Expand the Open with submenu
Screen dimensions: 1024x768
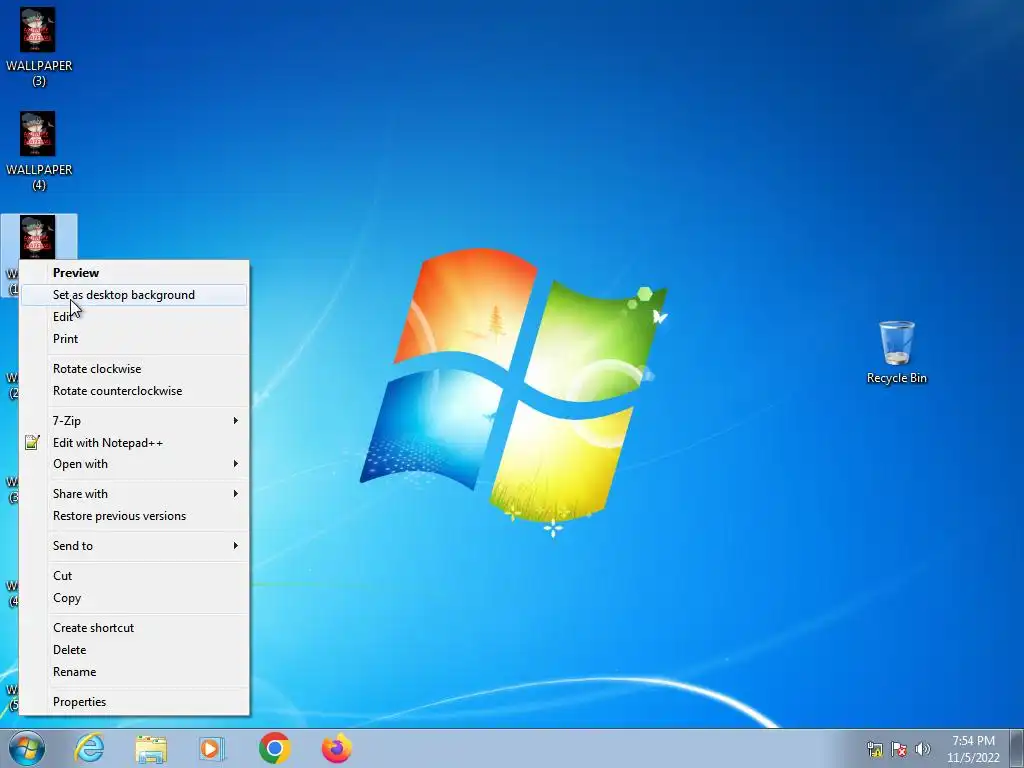(135, 464)
